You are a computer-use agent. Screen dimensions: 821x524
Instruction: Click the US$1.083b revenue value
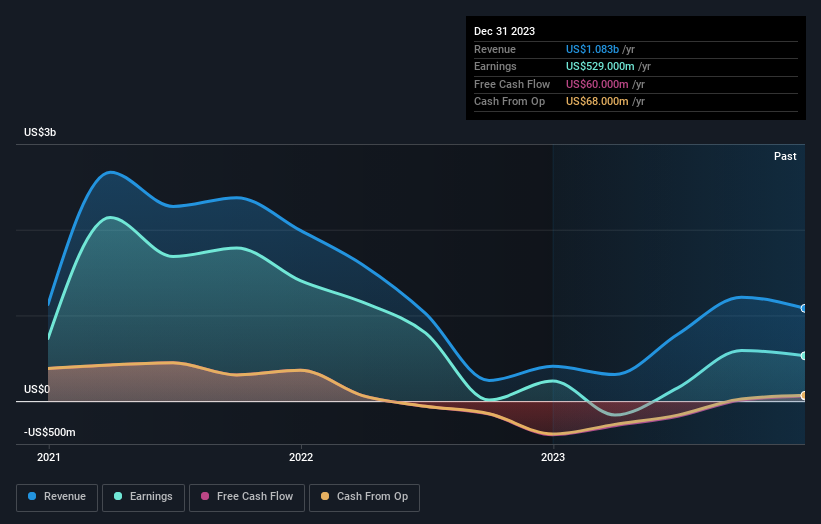tap(592, 49)
